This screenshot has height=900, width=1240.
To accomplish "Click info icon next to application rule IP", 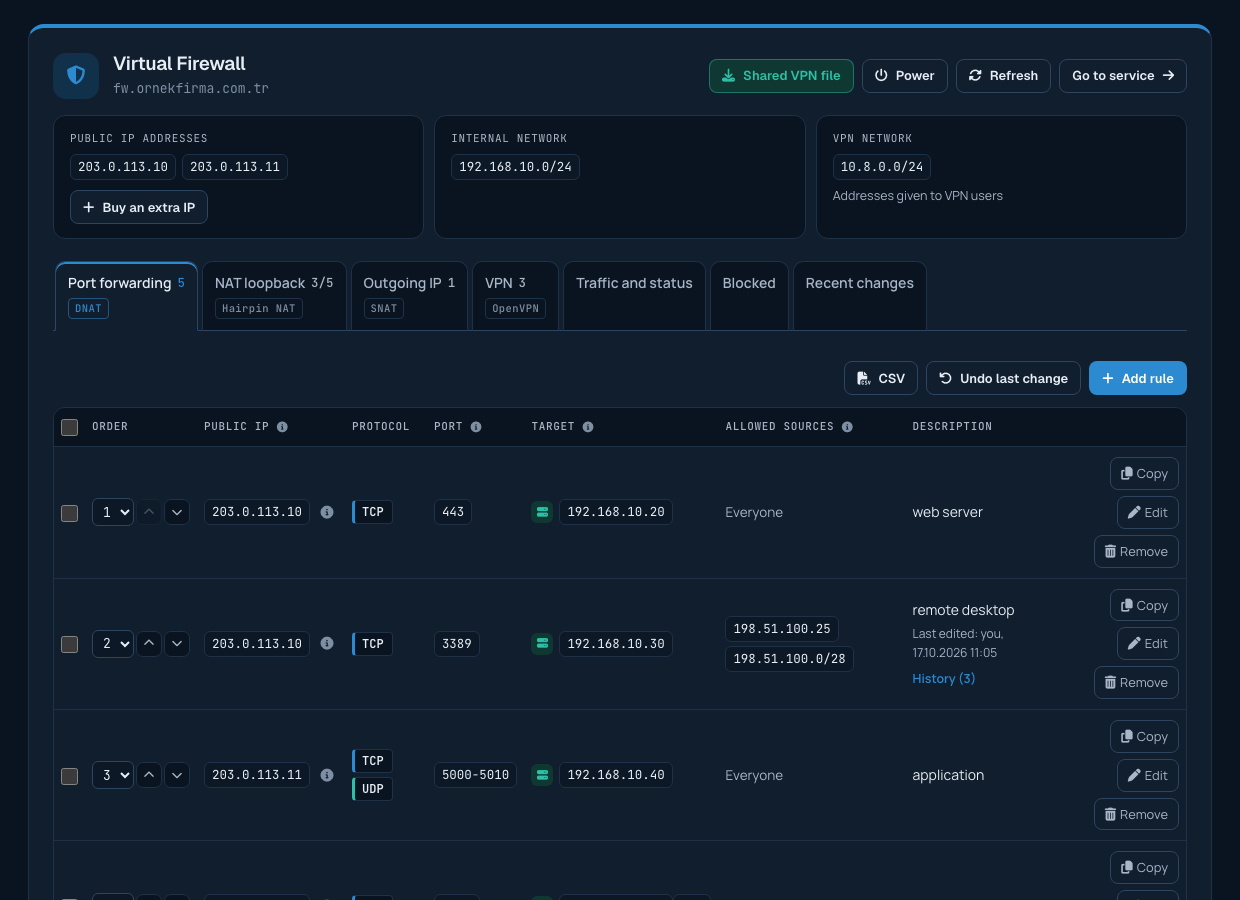I will pyautogui.click(x=327, y=775).
